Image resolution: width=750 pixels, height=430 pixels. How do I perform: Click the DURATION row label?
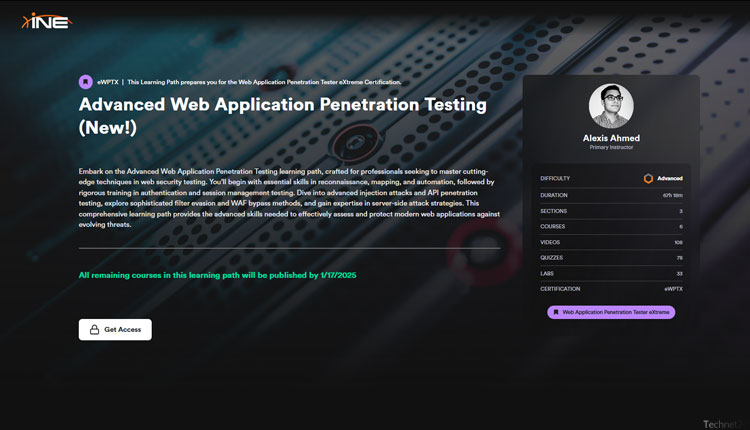(x=553, y=195)
